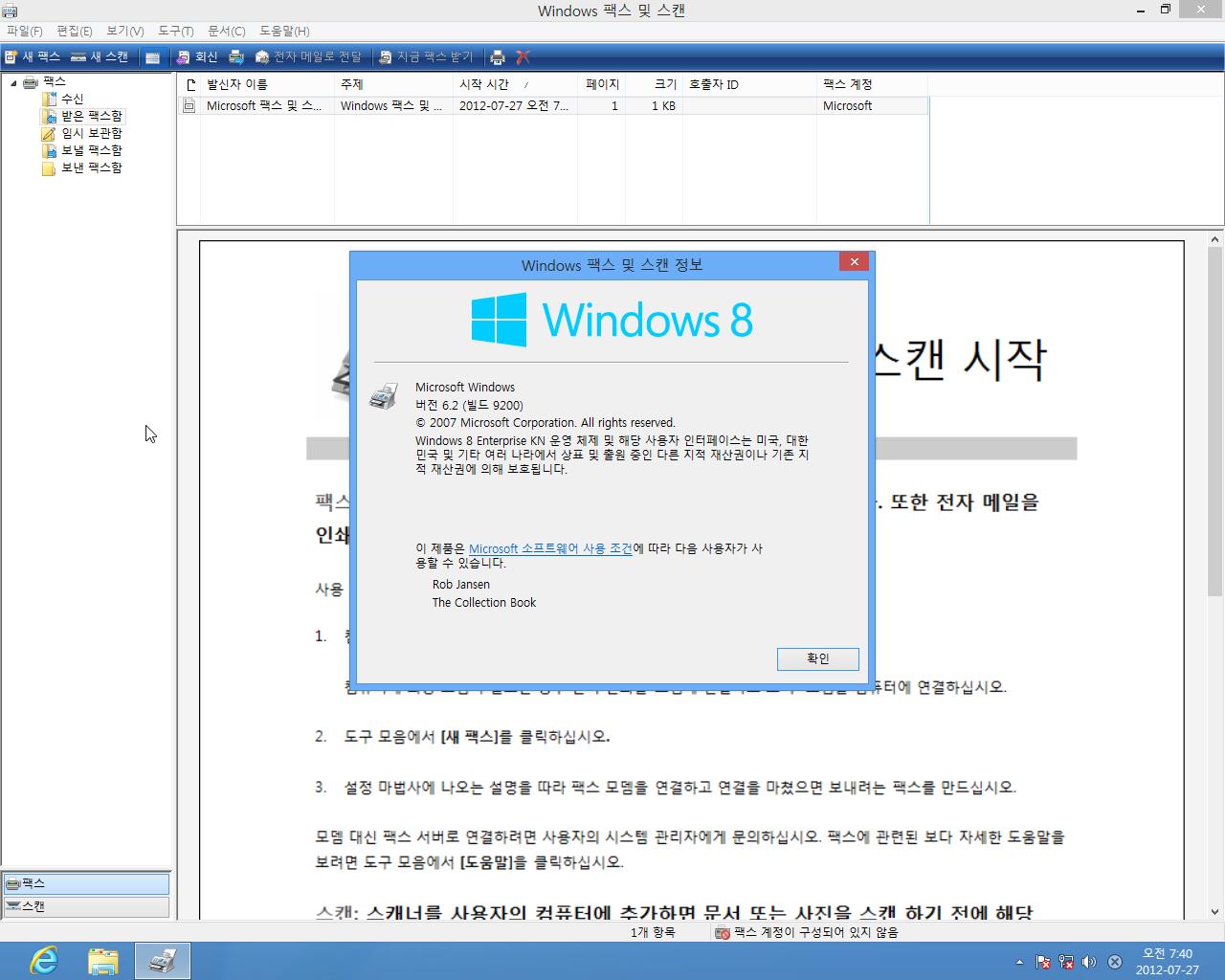Open File Explorer from the taskbar

[103, 961]
